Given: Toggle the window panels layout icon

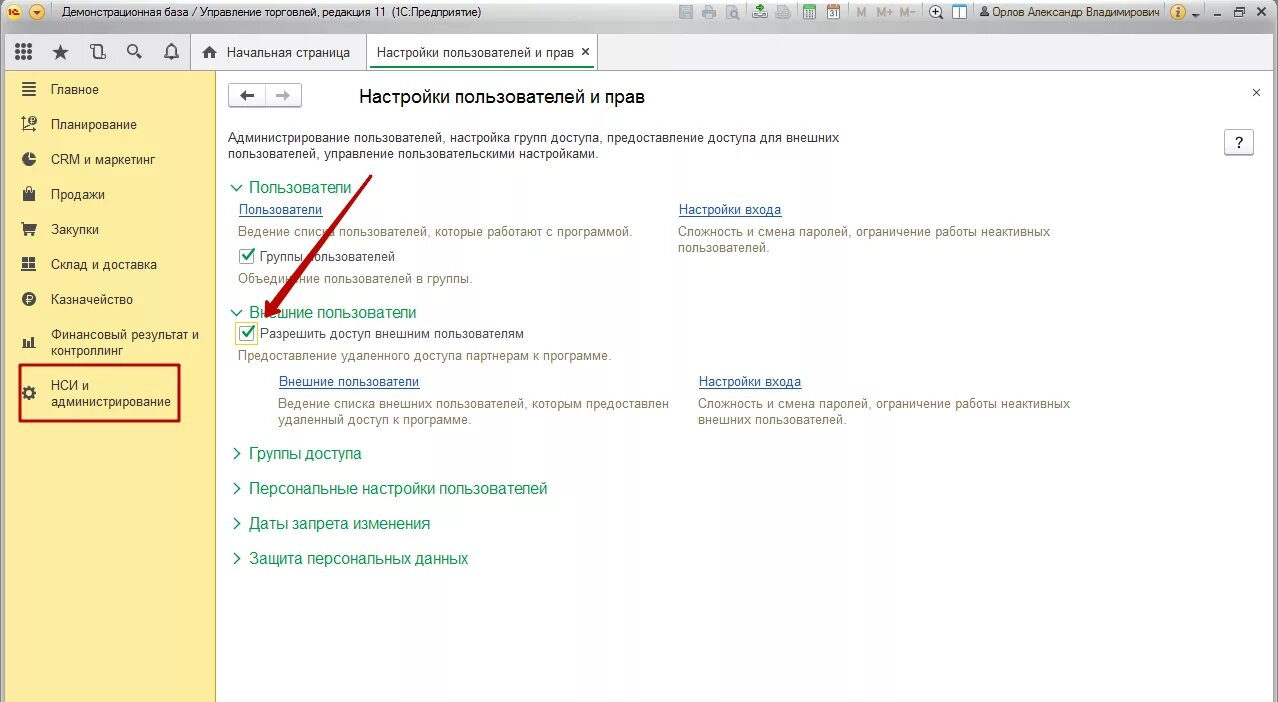Looking at the screenshot, I should click(x=960, y=12).
